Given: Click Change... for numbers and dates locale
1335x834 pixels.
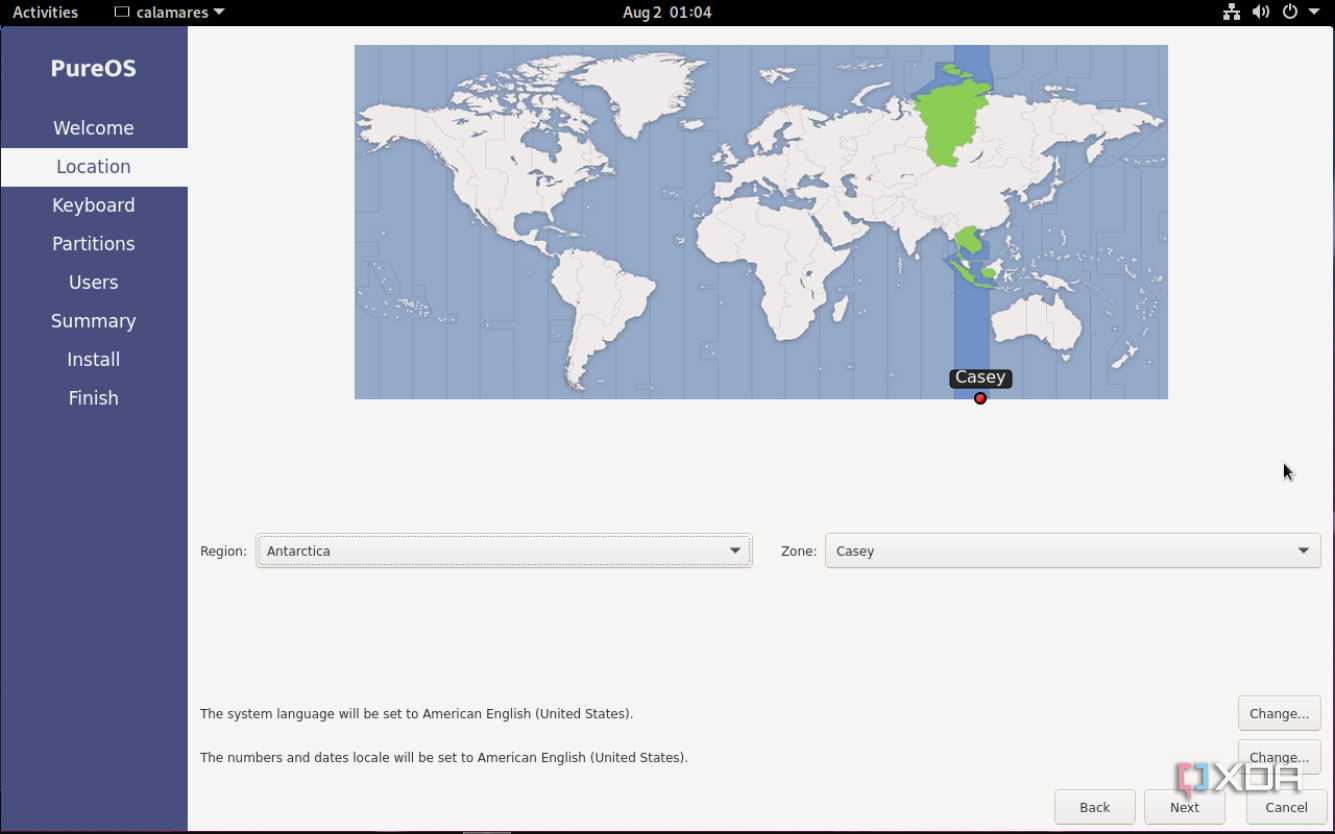Looking at the screenshot, I should coord(1279,757).
